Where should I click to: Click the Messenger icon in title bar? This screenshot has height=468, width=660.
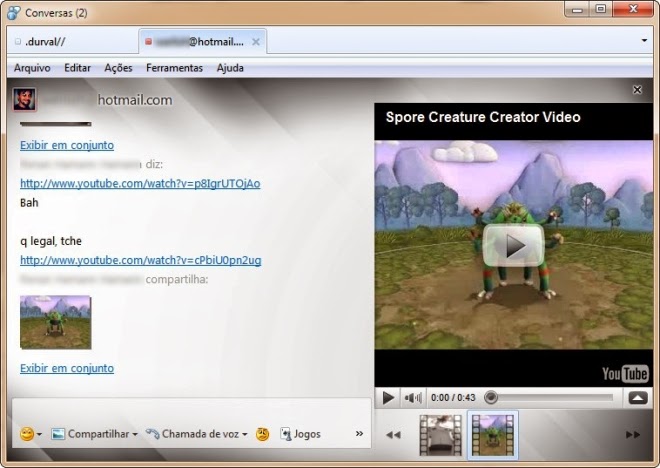(14, 13)
